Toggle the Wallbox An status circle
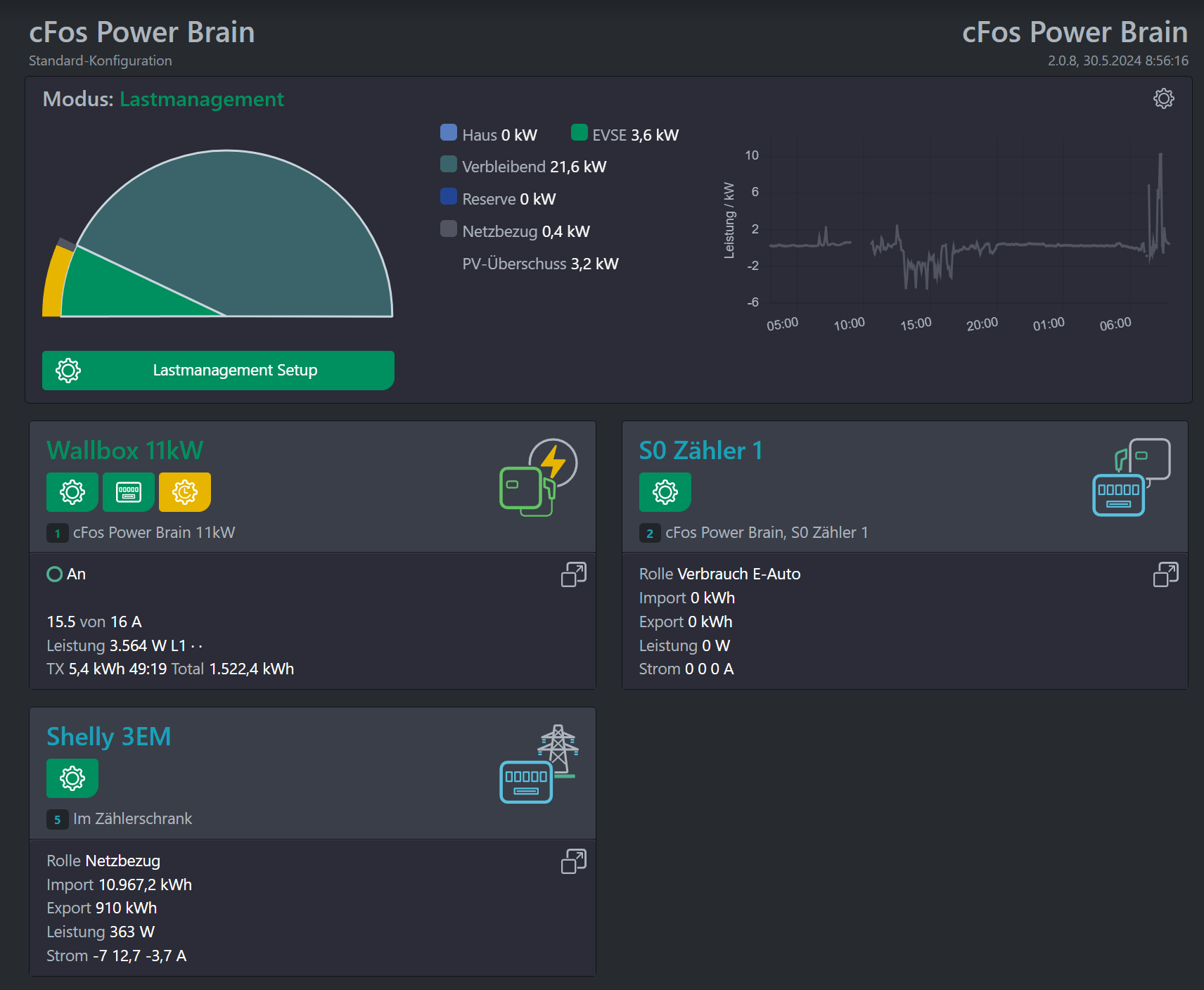Image resolution: width=1204 pixels, height=990 pixels. click(x=54, y=574)
